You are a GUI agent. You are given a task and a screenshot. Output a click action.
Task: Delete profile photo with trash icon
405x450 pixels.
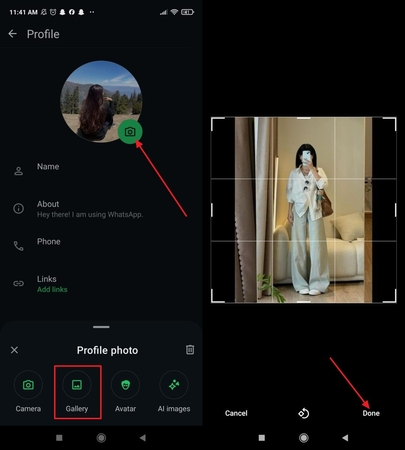pos(190,350)
